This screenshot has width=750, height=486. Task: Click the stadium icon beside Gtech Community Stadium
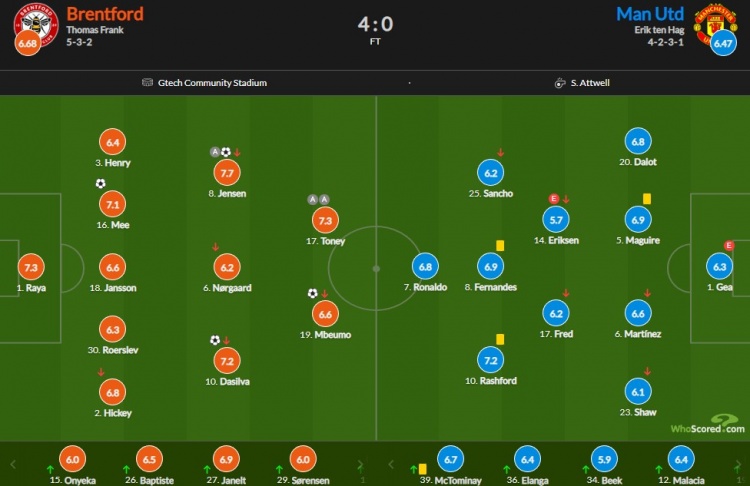(x=147, y=82)
